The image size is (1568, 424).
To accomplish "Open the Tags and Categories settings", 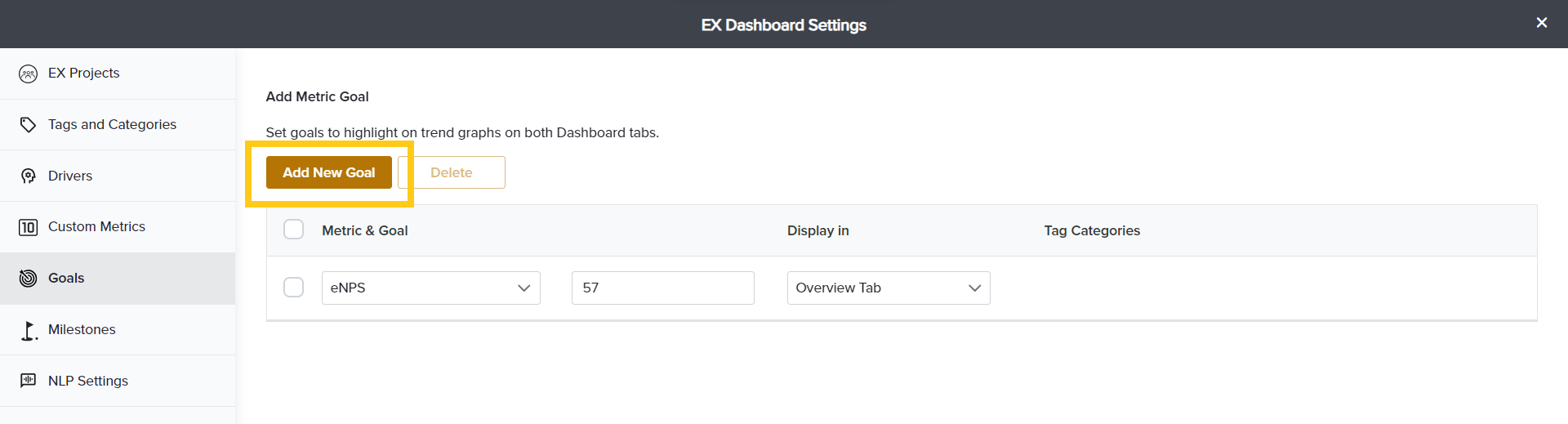I will (x=112, y=124).
